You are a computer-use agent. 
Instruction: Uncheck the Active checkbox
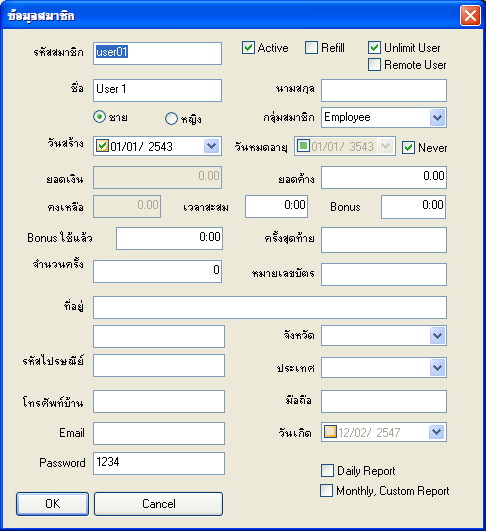point(248,48)
